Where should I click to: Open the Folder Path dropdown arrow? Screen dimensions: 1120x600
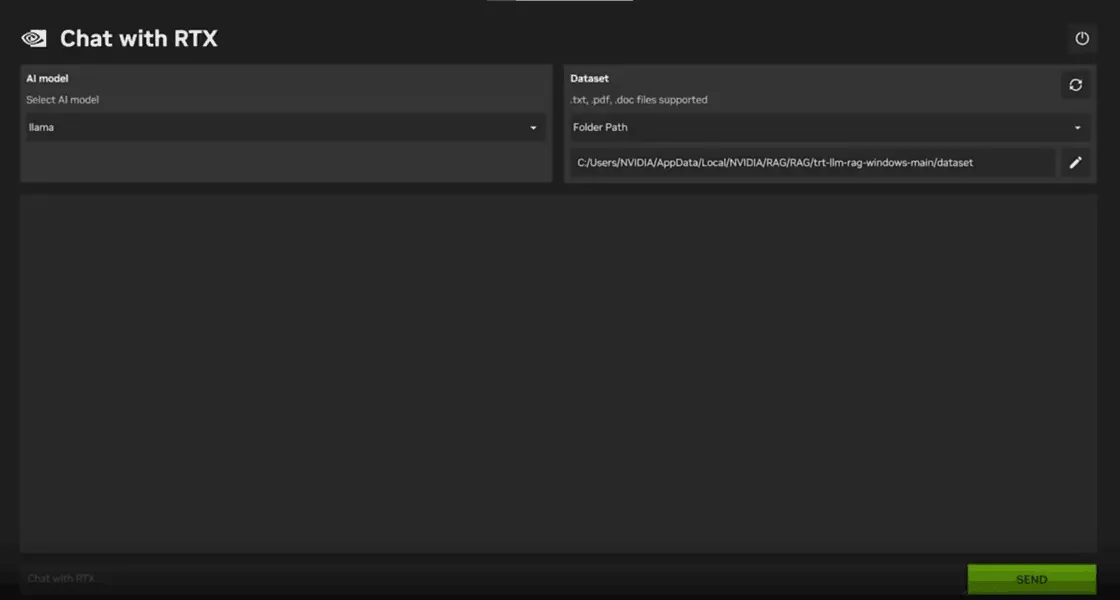click(x=1077, y=128)
